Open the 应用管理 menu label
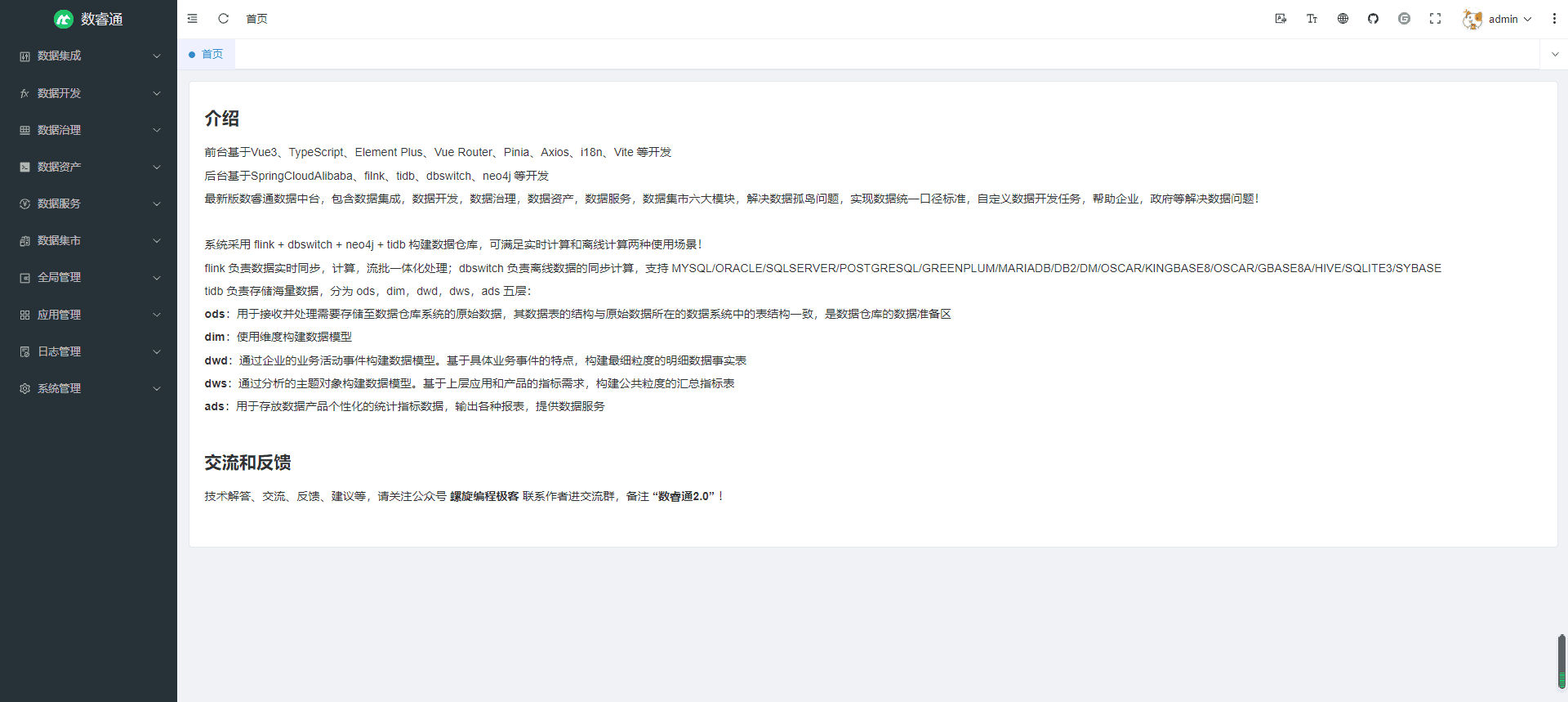 click(x=59, y=315)
